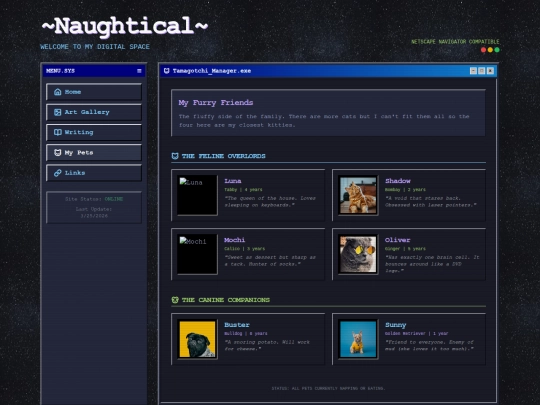Click the MENU.SYS panel title
Image resolution: width=540 pixels, height=405 pixels.
pyautogui.click(x=60, y=71)
